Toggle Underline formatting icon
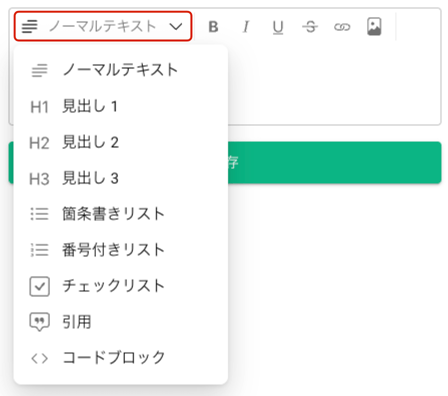 [278, 27]
